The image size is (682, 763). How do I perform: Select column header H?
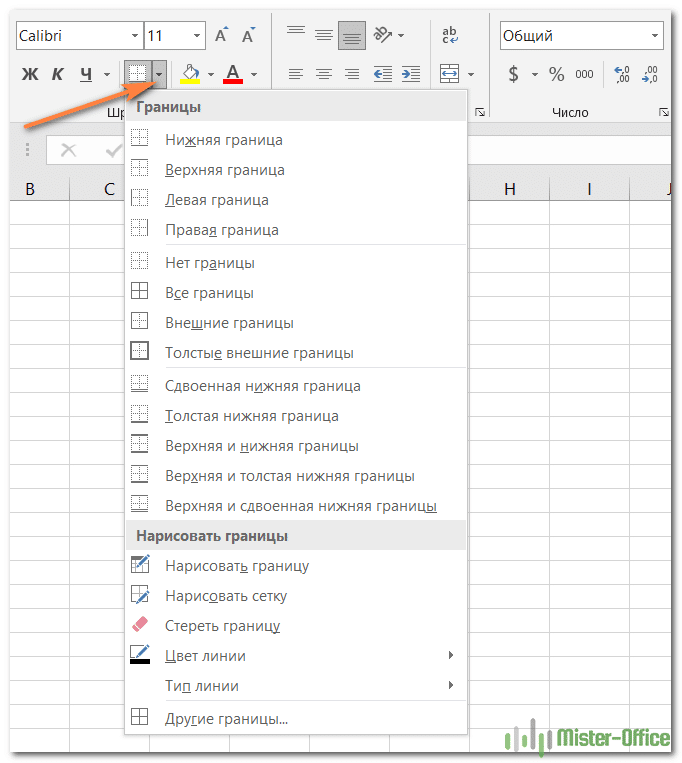point(509,189)
